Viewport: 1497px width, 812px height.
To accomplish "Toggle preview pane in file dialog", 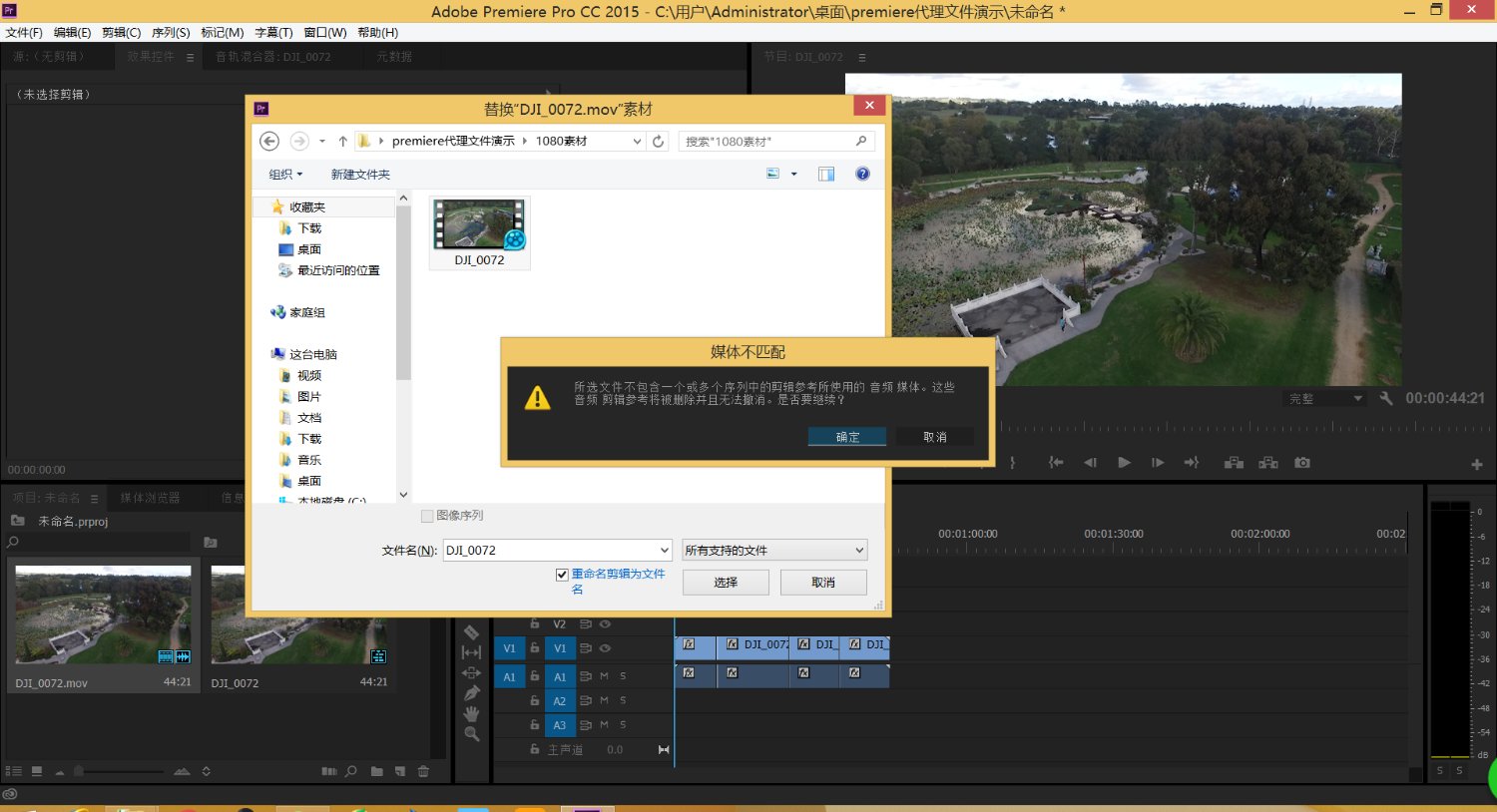I will pyautogui.click(x=826, y=174).
